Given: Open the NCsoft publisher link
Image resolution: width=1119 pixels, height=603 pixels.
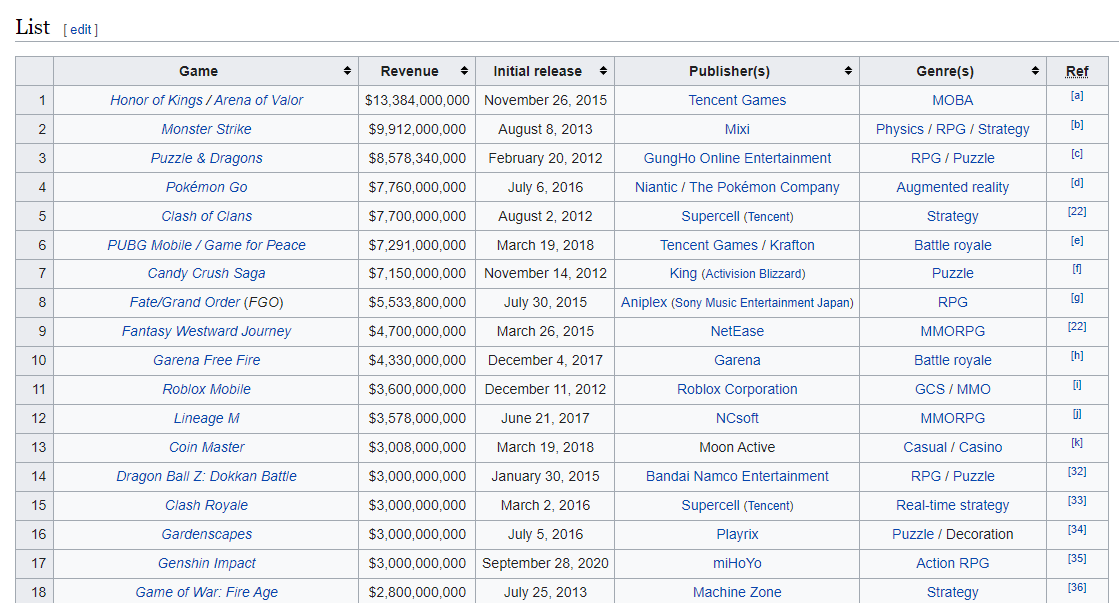Looking at the screenshot, I should click(737, 418).
